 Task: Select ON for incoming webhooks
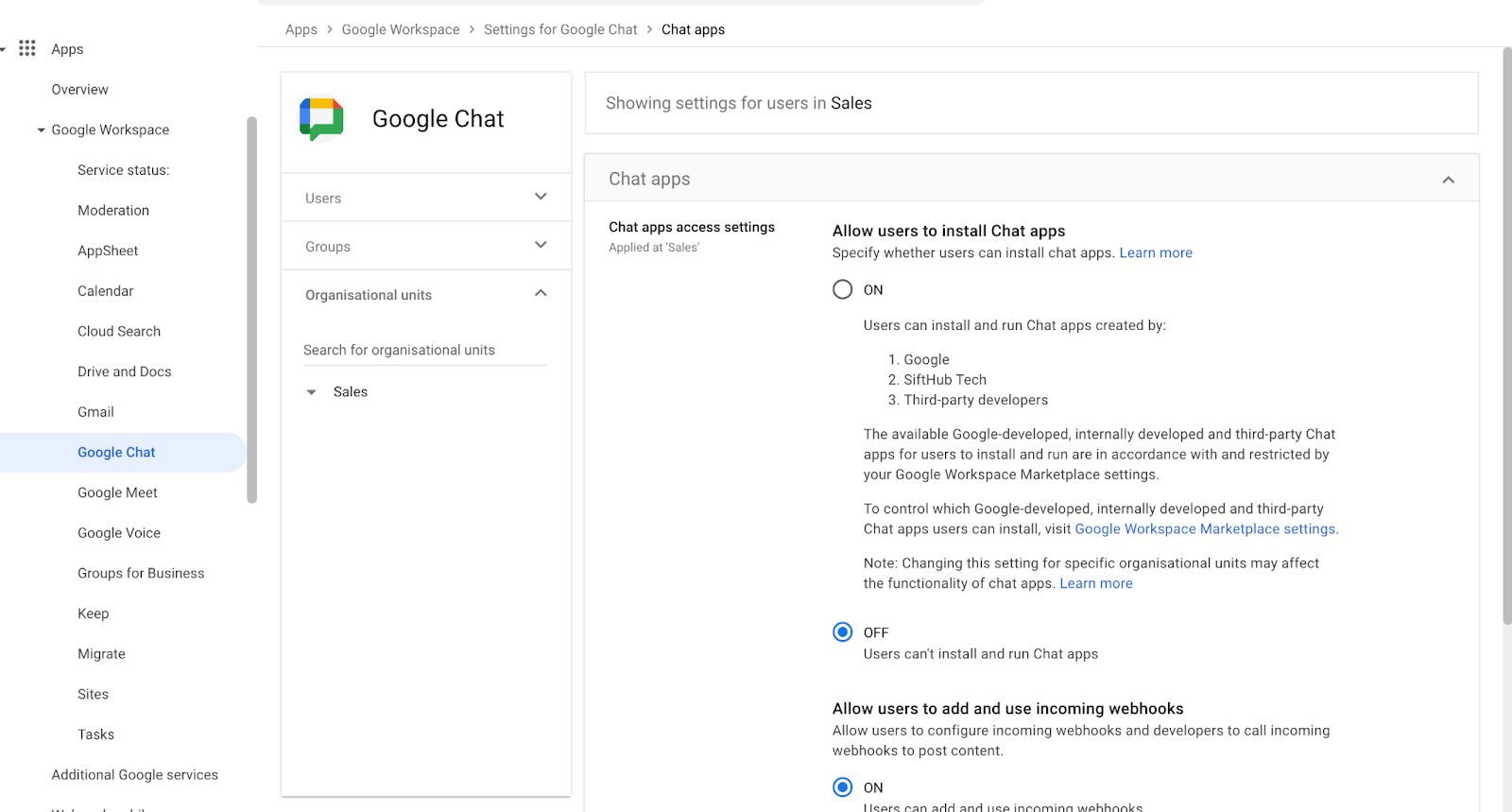point(842,787)
